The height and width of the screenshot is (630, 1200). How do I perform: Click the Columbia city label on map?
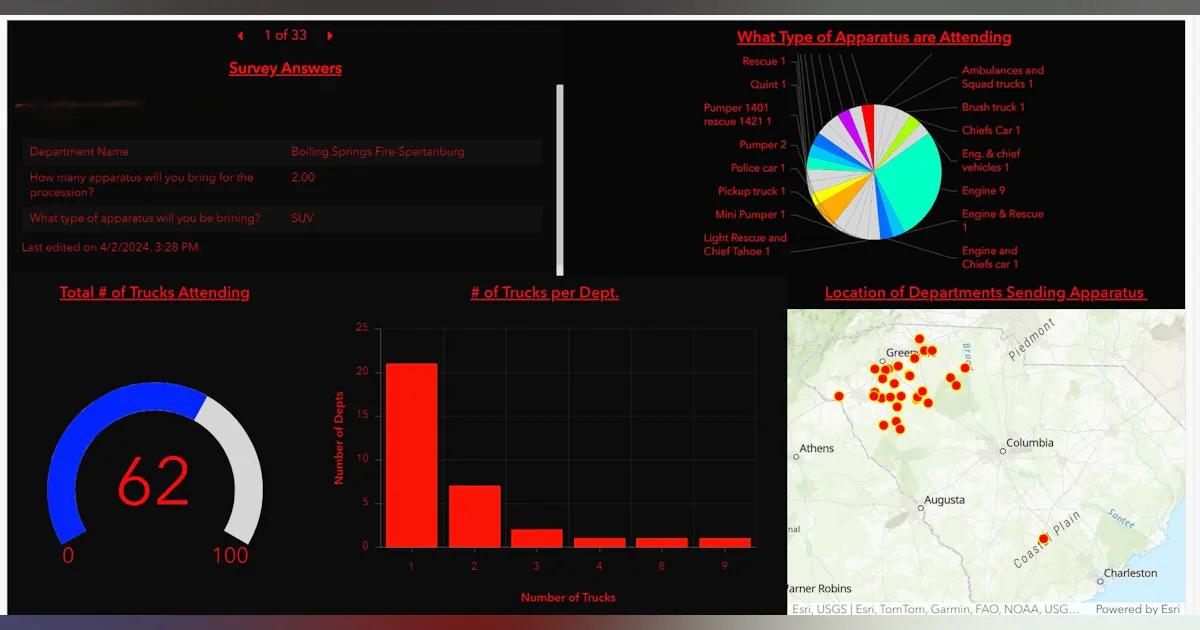[1029, 443]
